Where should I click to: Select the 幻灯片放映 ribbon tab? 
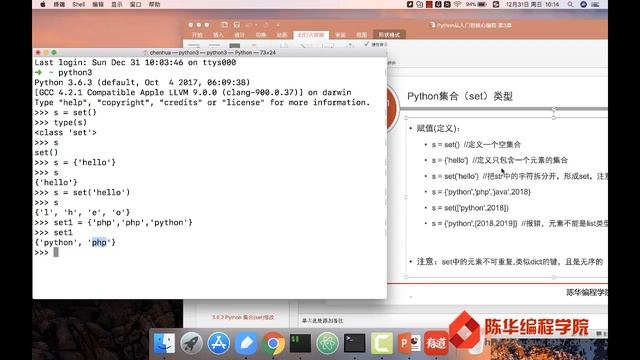point(311,35)
